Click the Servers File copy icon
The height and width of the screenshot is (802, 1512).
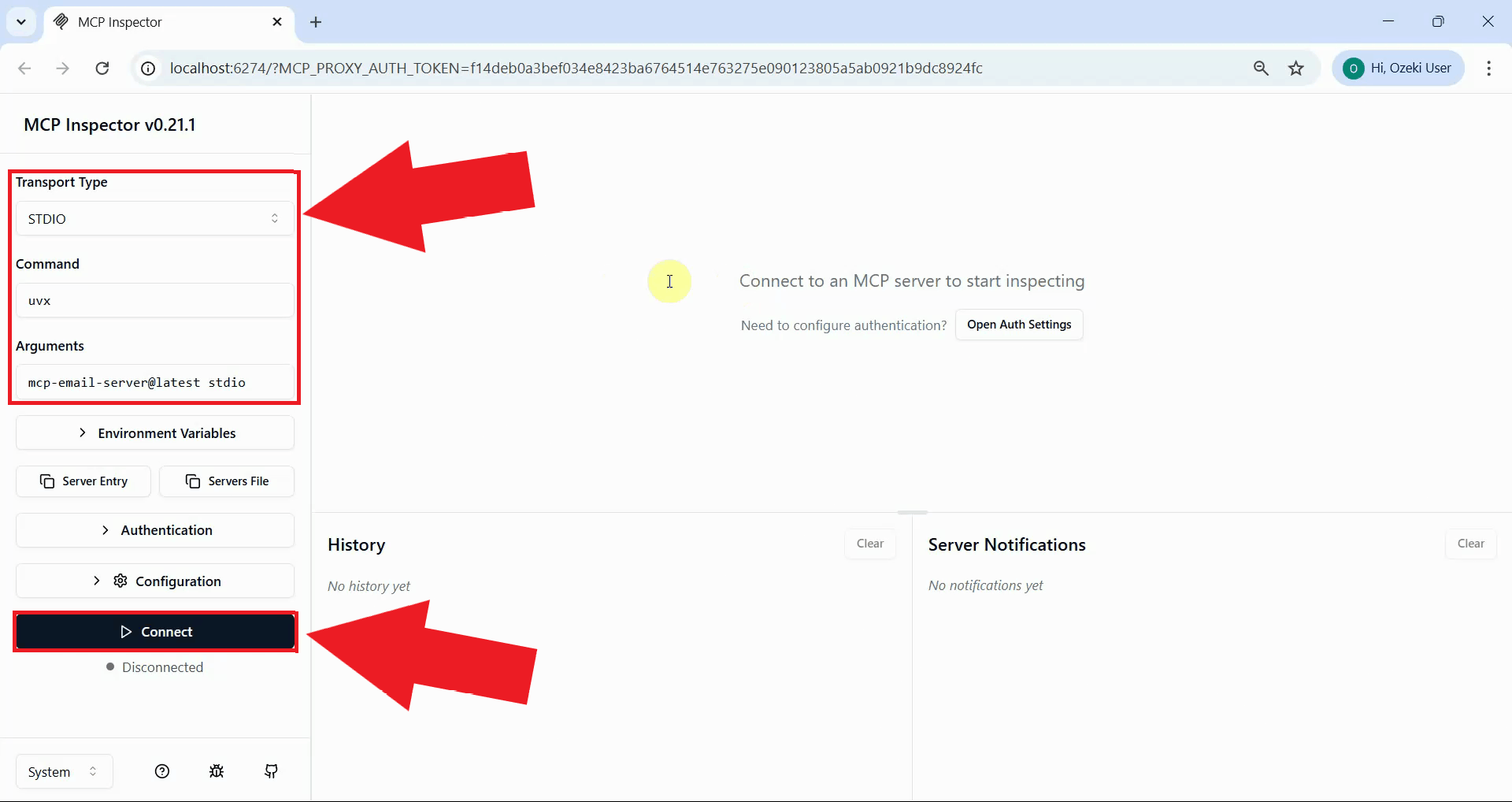coord(191,481)
